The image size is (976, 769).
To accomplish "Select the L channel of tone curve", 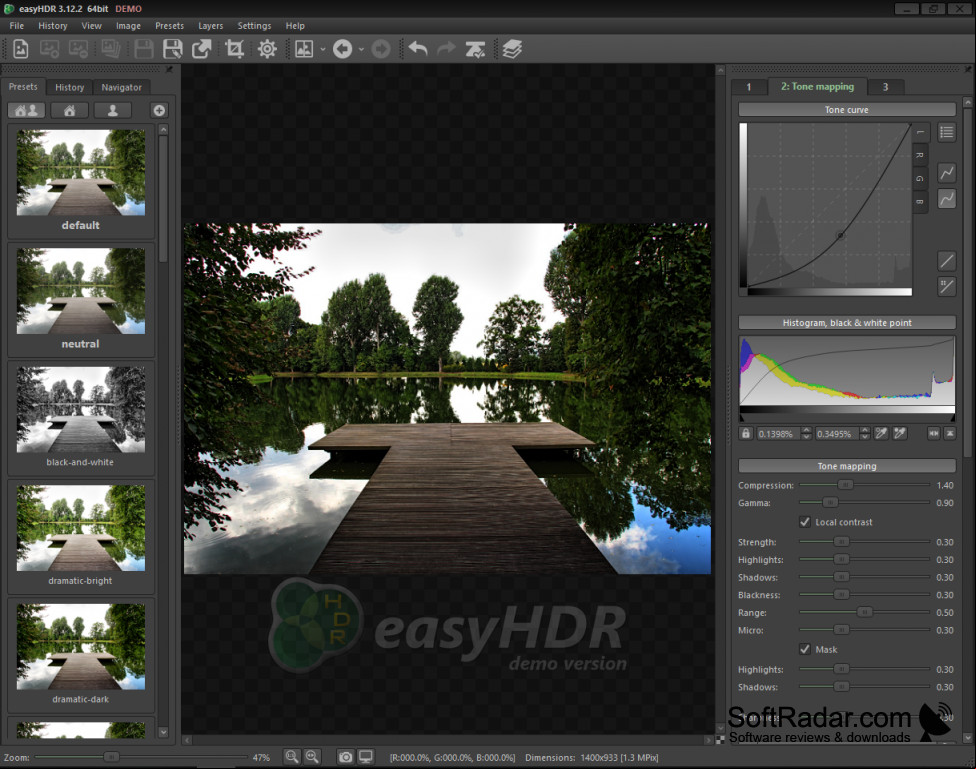I will tap(921, 133).
